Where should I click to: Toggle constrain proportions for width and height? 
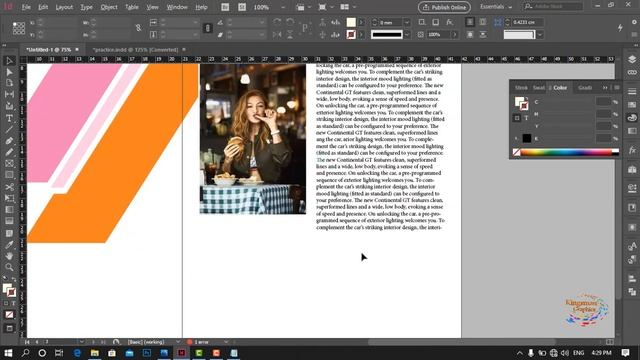click(138, 28)
